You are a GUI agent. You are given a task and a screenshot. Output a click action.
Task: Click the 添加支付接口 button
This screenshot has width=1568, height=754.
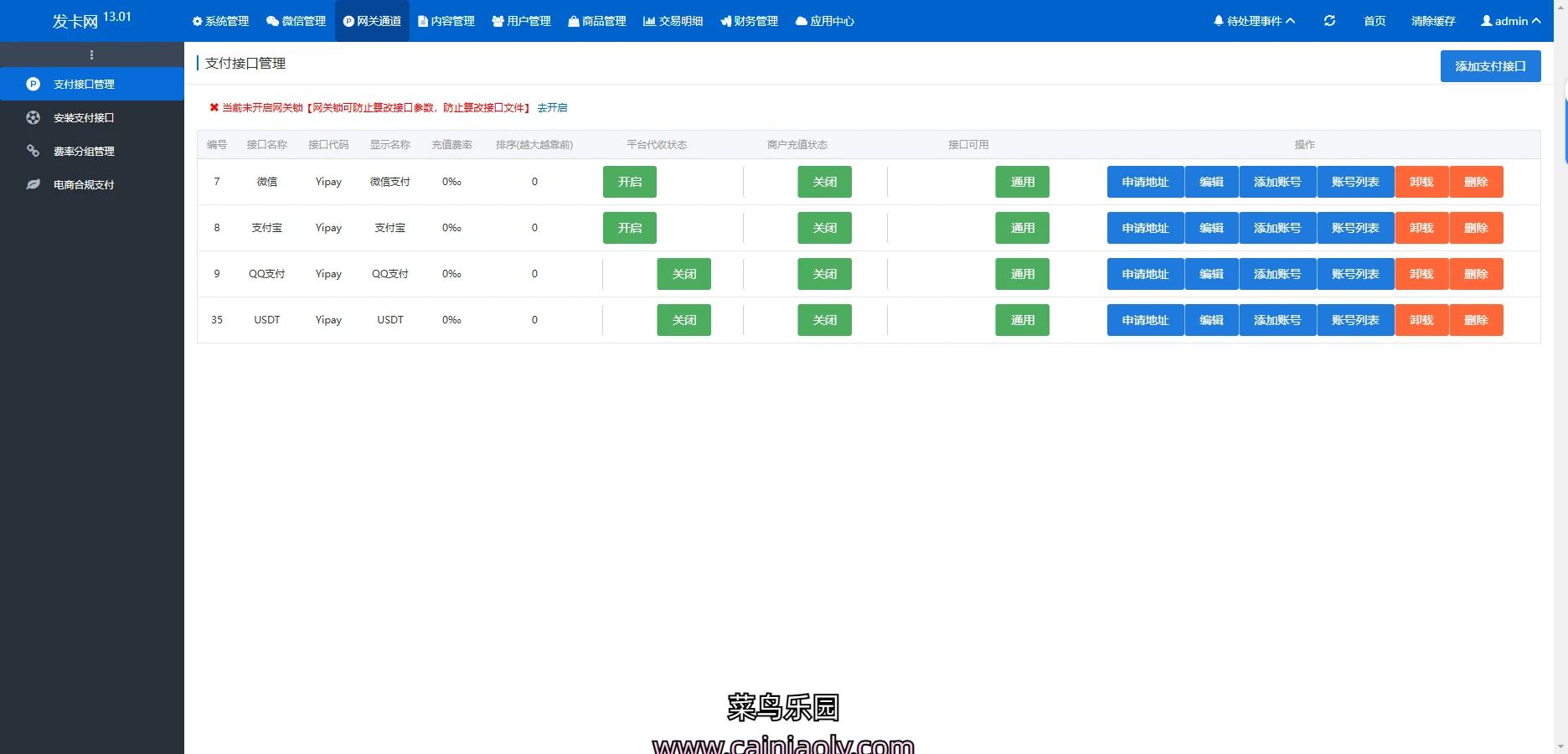1490,66
